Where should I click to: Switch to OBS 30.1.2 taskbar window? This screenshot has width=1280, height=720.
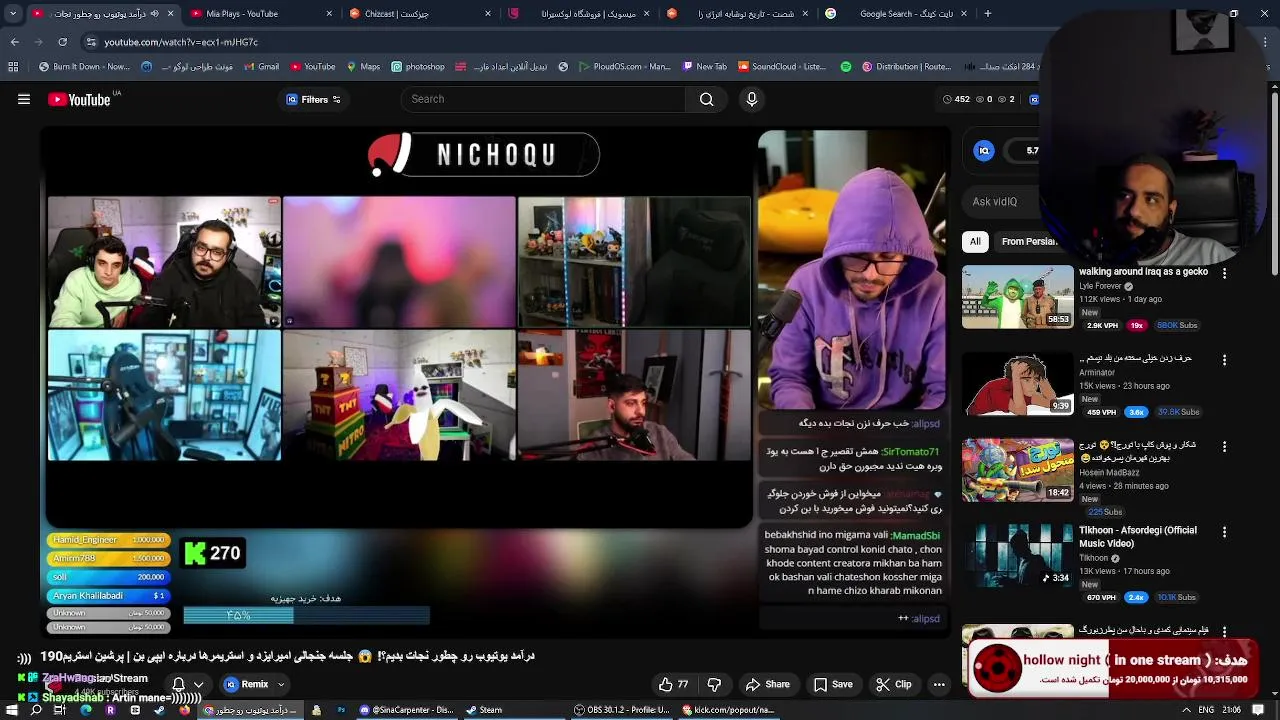[622, 710]
